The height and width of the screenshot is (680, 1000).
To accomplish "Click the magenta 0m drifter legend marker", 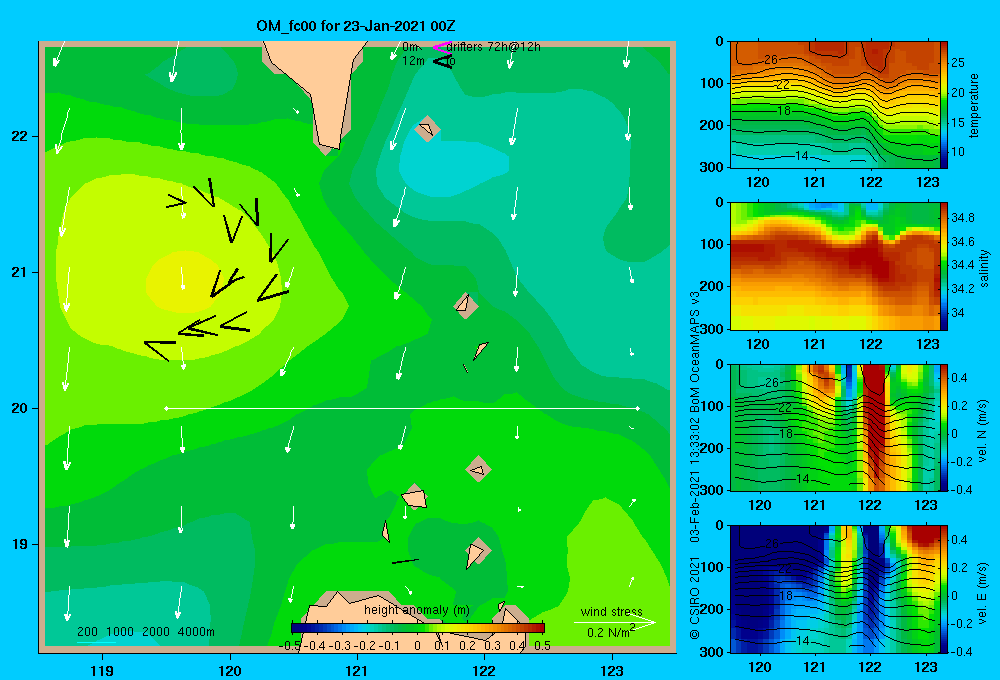I will coord(441,47).
